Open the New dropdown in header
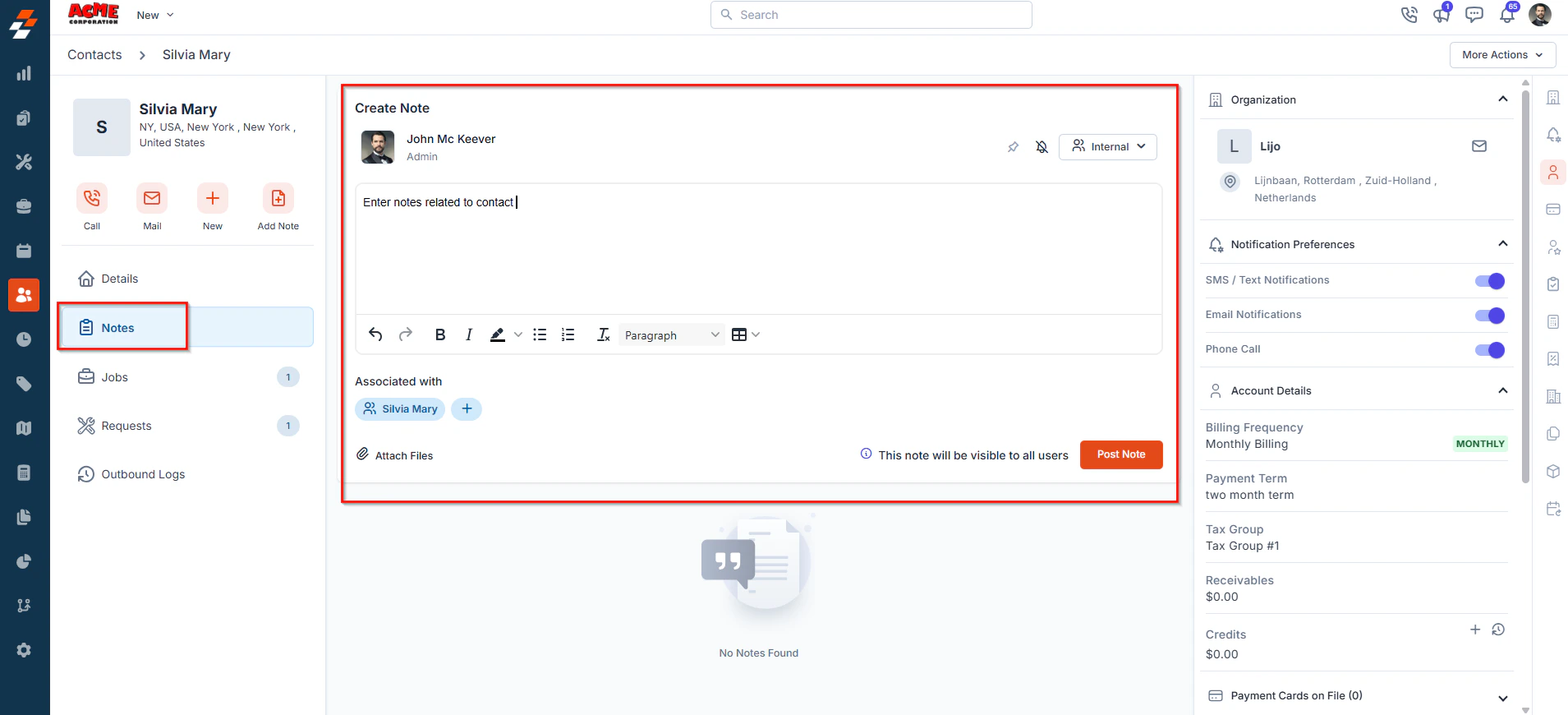Viewport: 1568px width, 715px height. (x=155, y=15)
